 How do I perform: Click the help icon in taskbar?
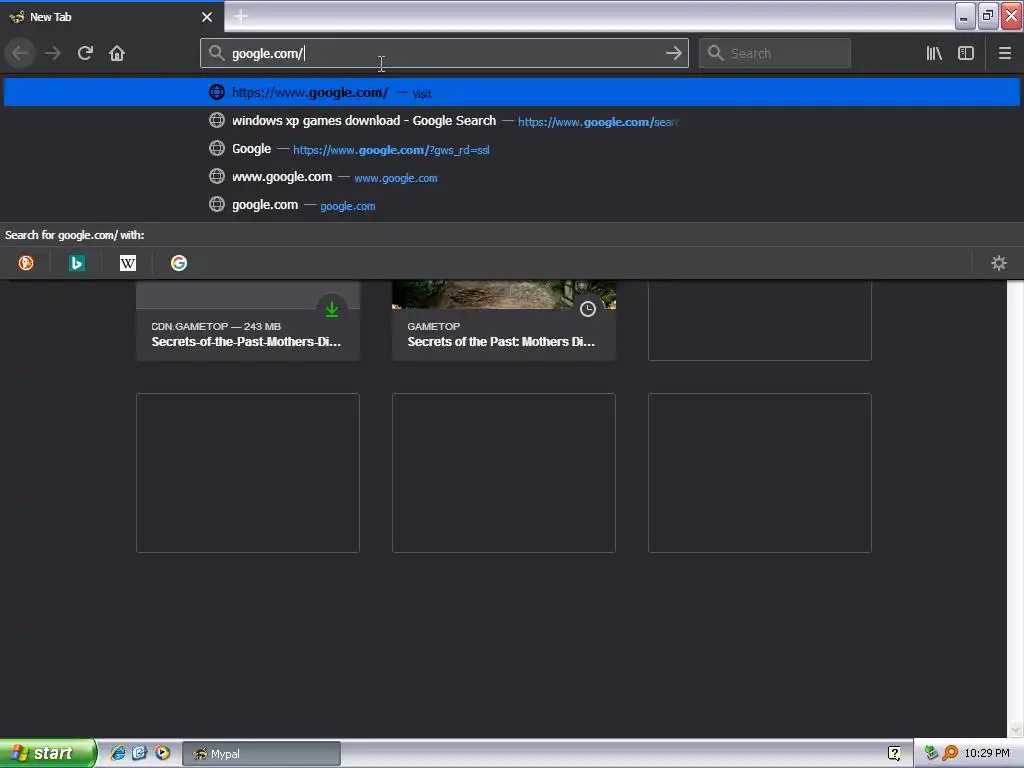[x=894, y=753]
